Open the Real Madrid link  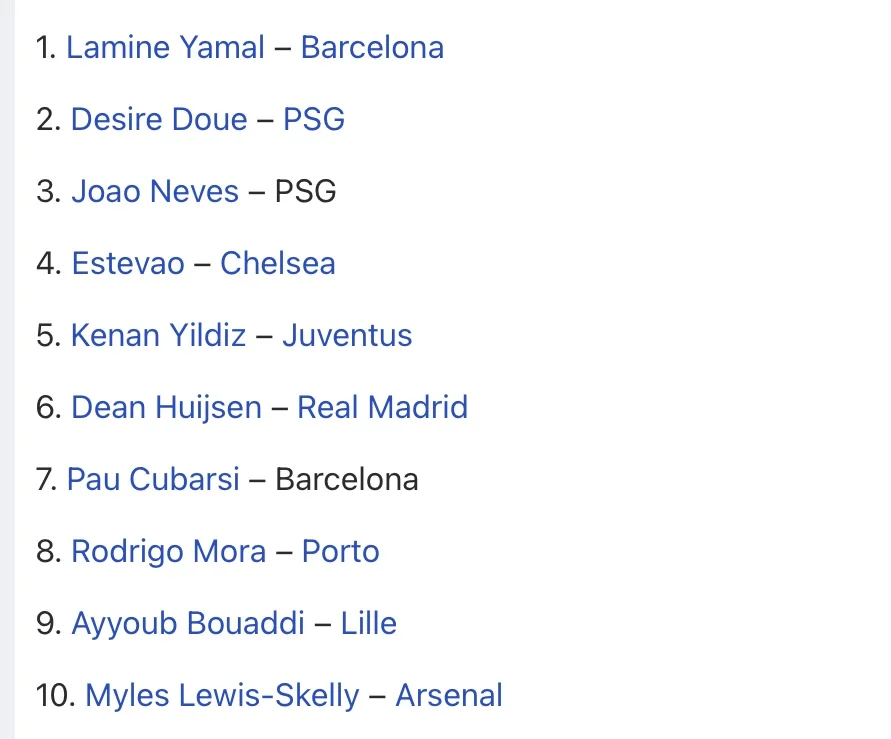point(382,408)
